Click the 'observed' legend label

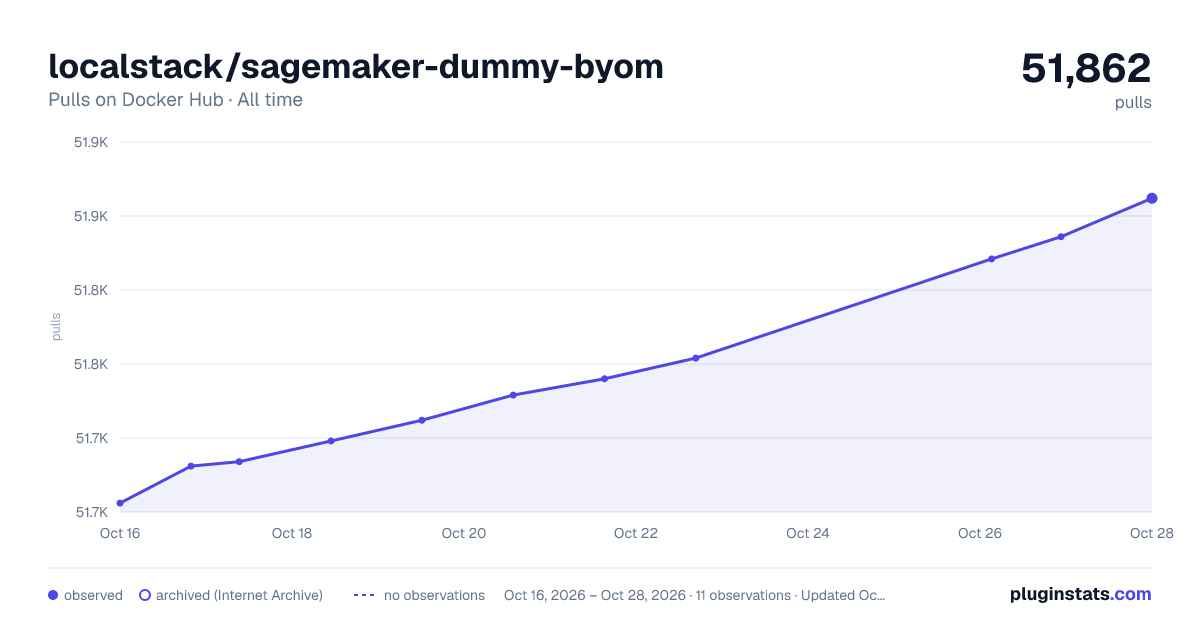(x=93, y=595)
